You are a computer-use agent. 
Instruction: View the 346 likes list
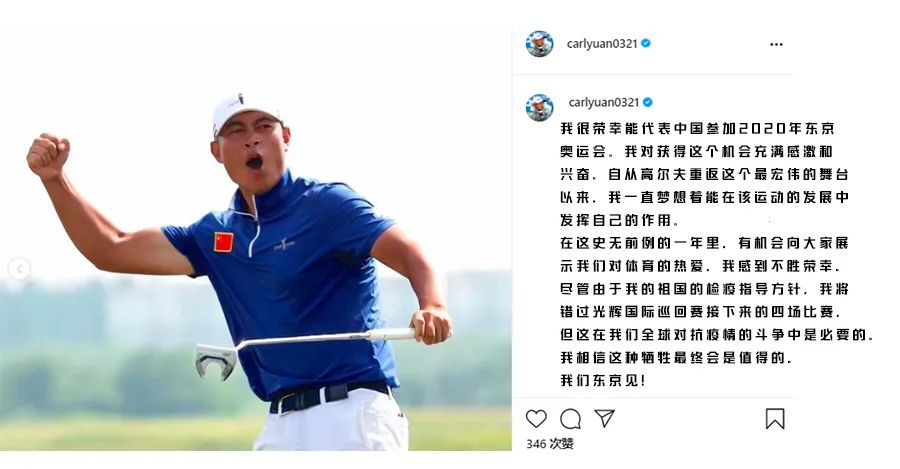pyautogui.click(x=549, y=443)
